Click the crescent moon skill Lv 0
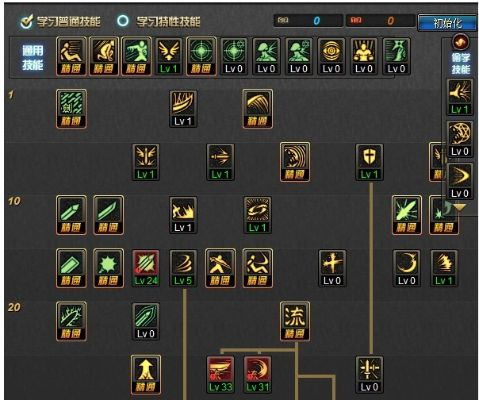This screenshot has width=479, height=400. click(407, 268)
